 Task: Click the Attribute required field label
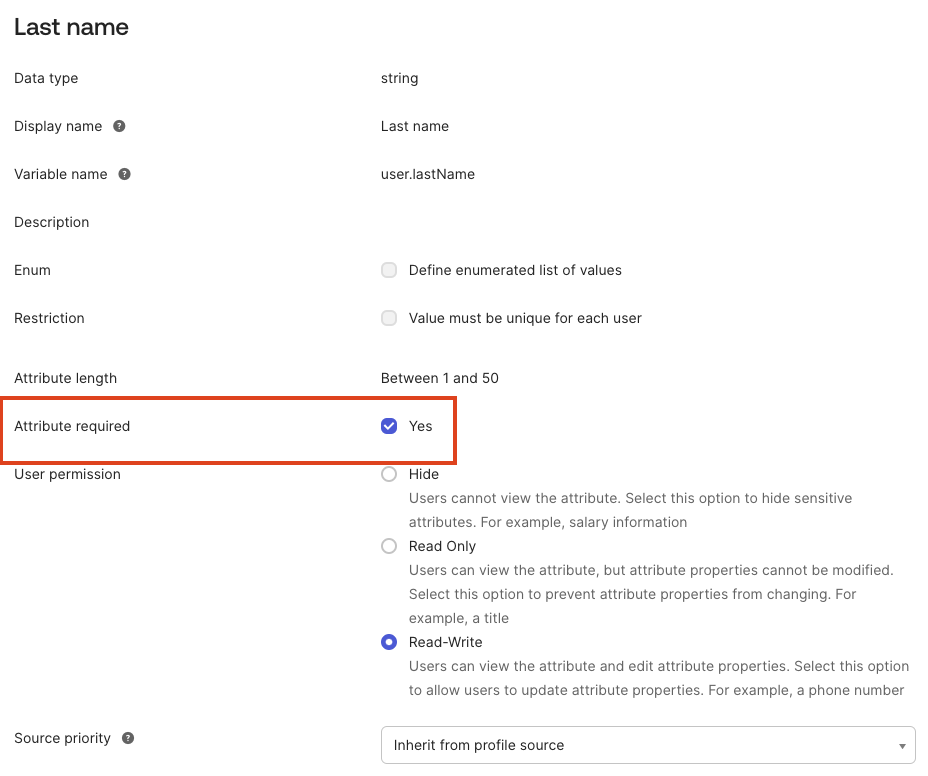[72, 426]
